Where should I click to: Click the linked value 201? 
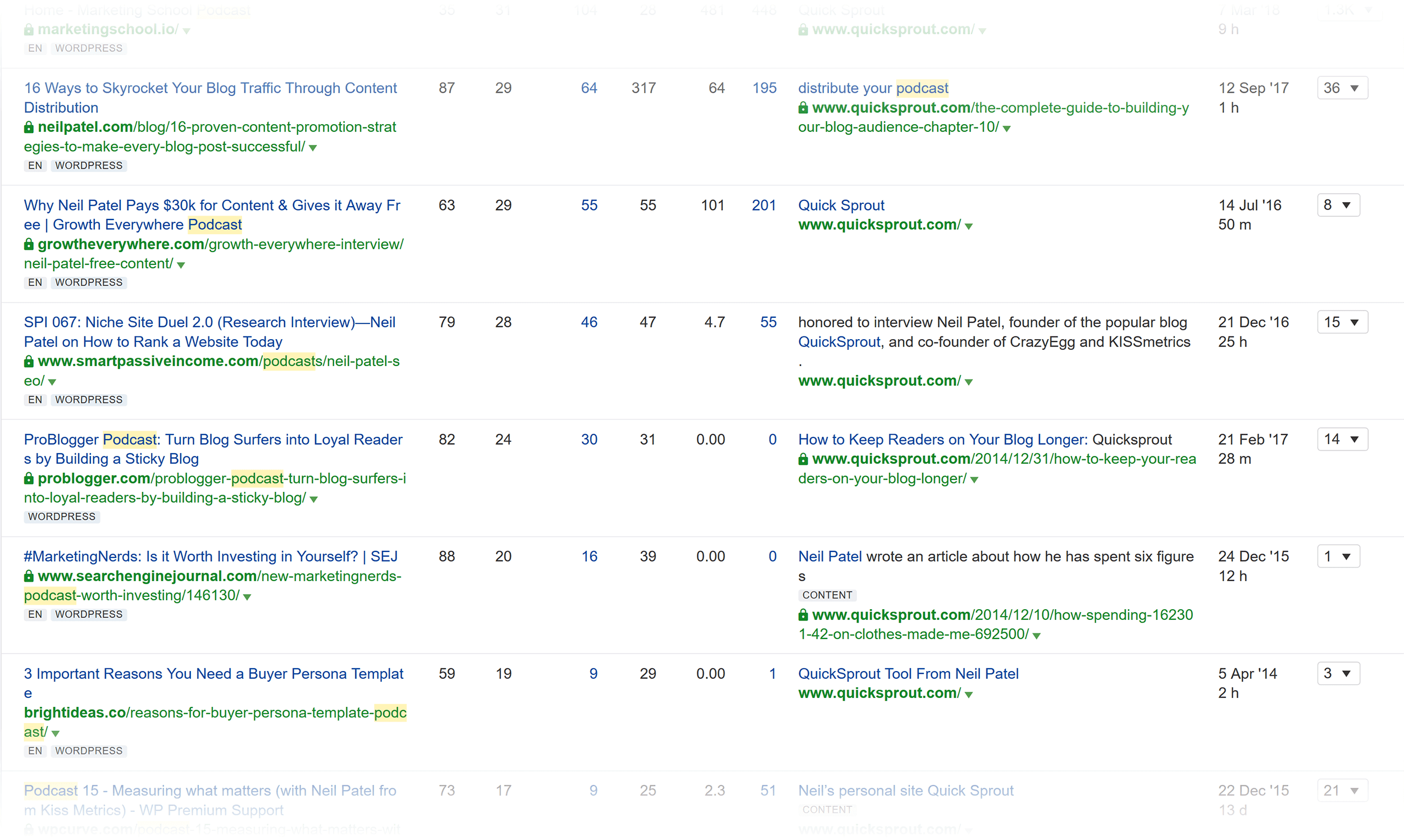pos(764,205)
